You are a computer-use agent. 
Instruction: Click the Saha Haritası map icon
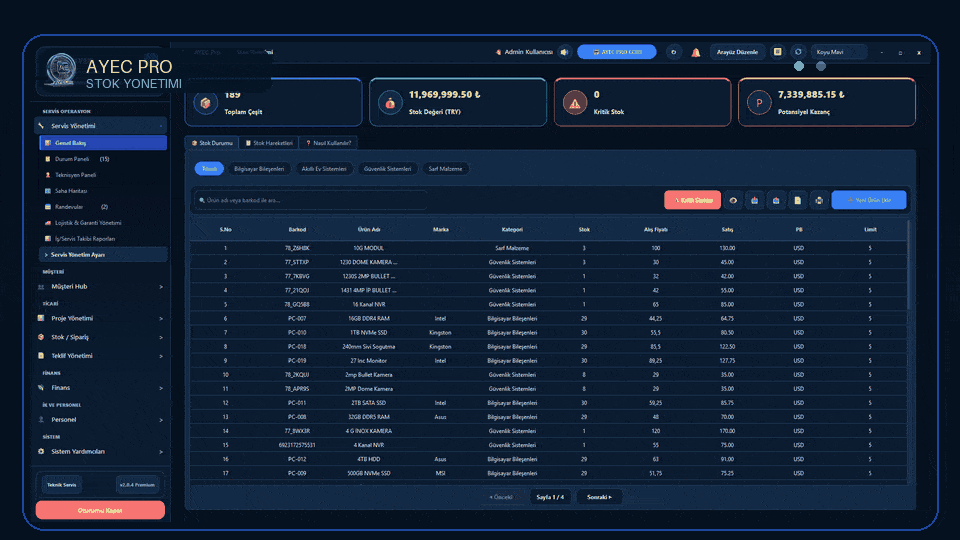pyautogui.click(x=48, y=190)
